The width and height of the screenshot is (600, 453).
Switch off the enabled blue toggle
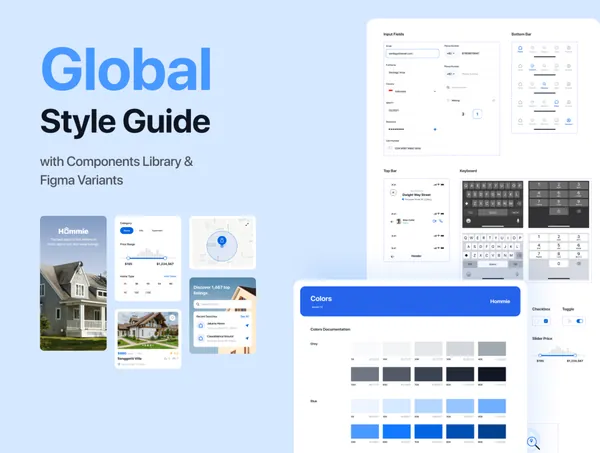click(579, 321)
